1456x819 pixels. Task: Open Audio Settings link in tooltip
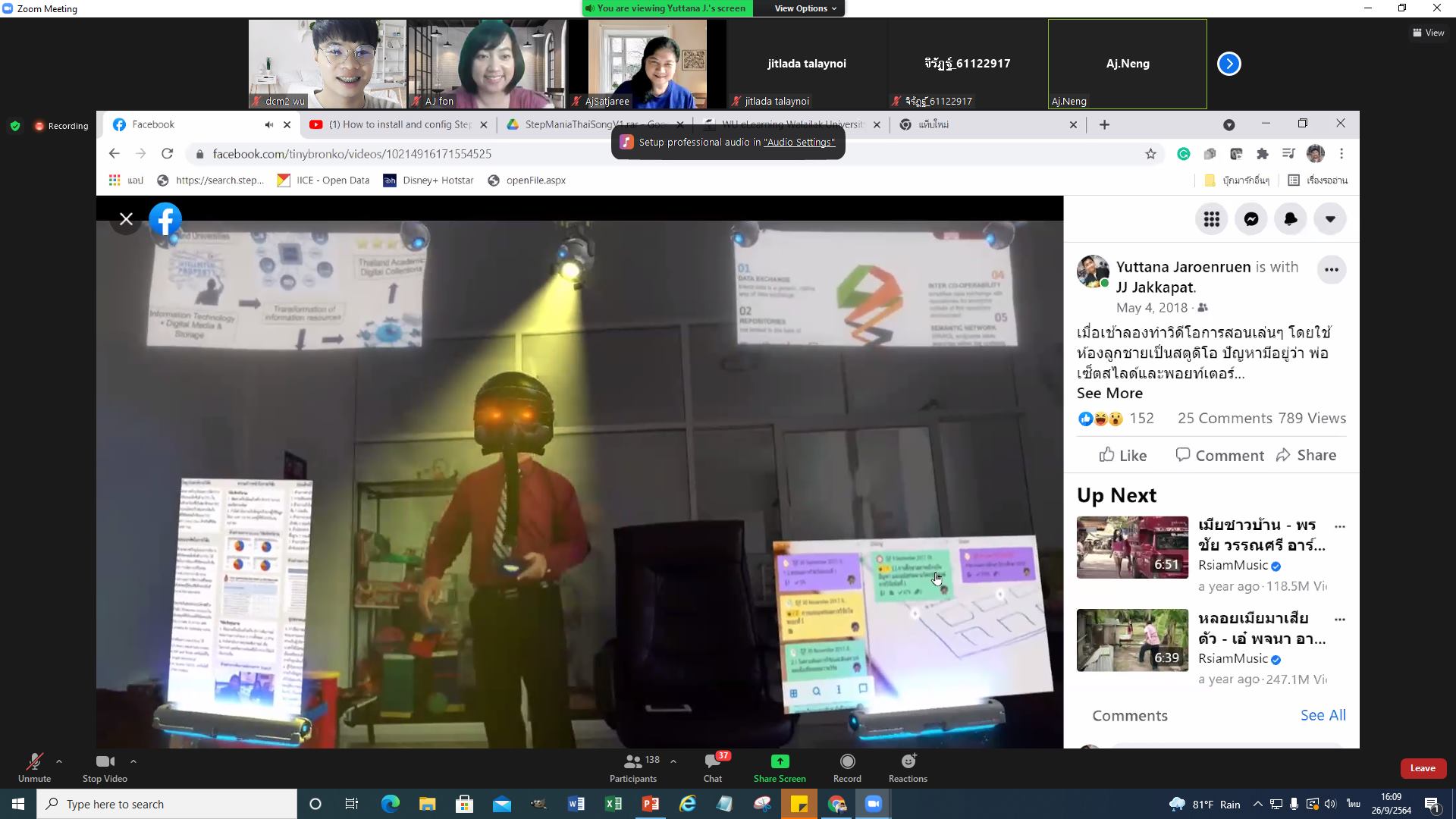pos(799,143)
